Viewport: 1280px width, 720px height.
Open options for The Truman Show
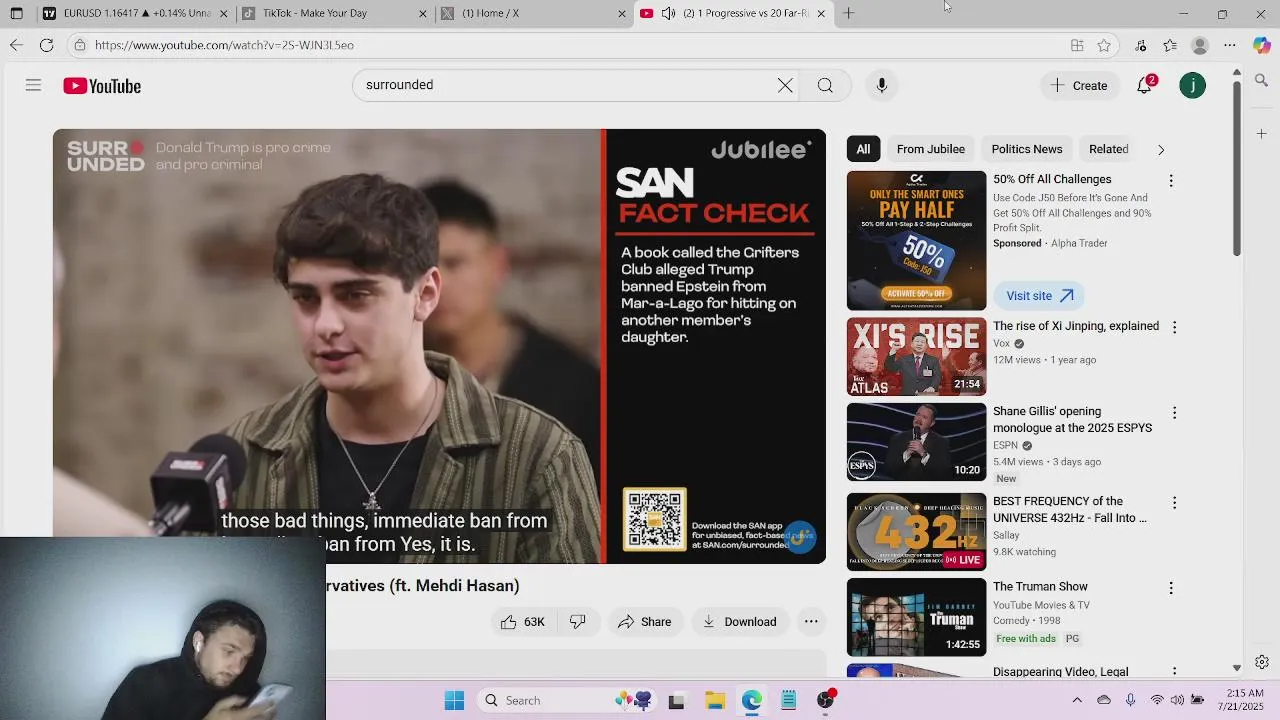pos(1171,588)
